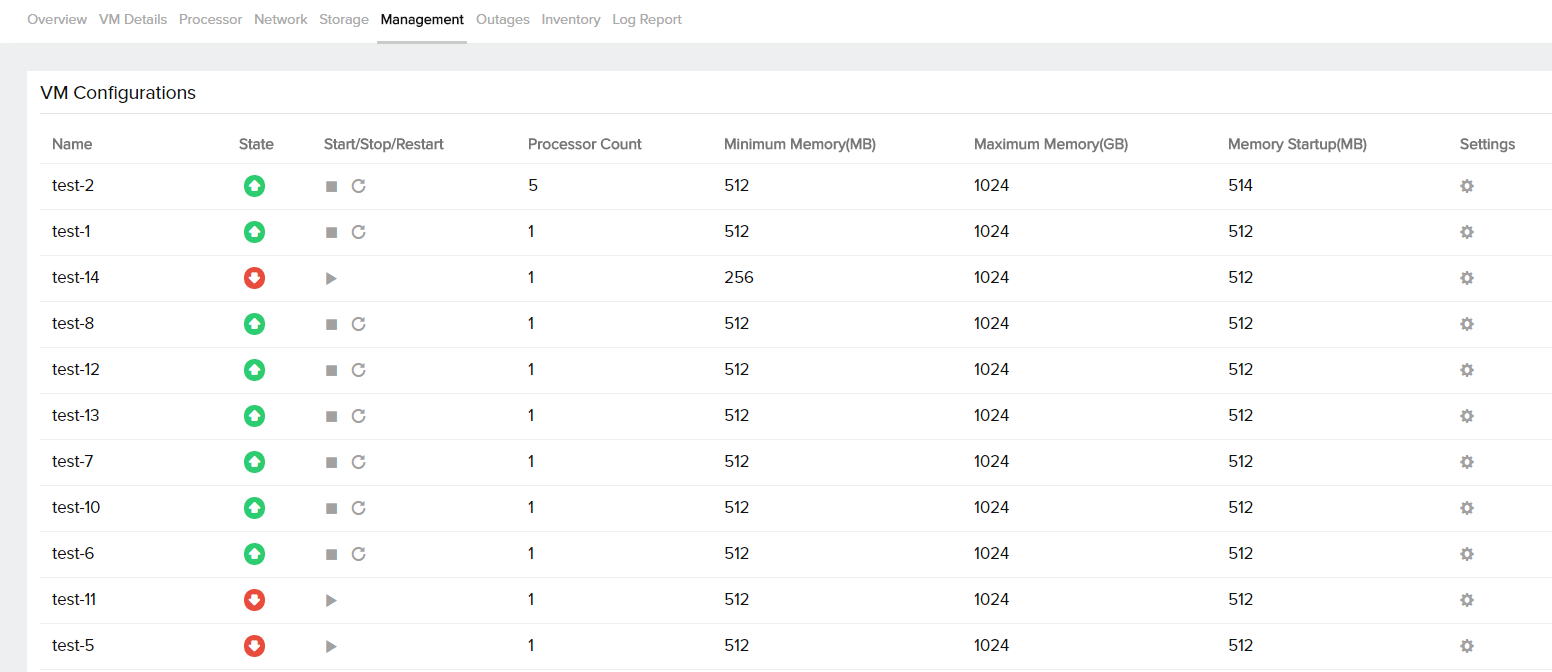
Task: Go to the Log Report tab
Action: point(647,19)
